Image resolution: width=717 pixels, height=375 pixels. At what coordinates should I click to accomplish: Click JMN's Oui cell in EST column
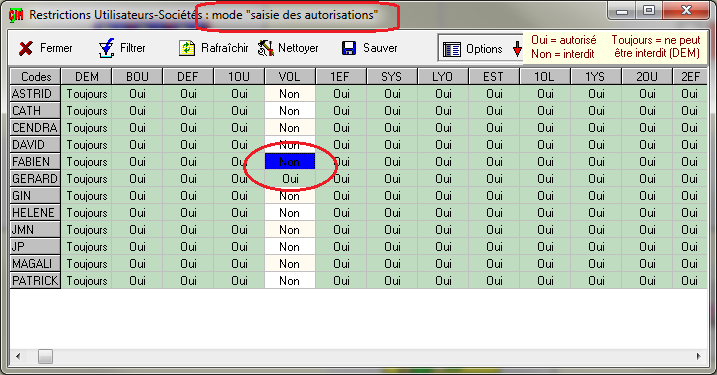pos(494,230)
